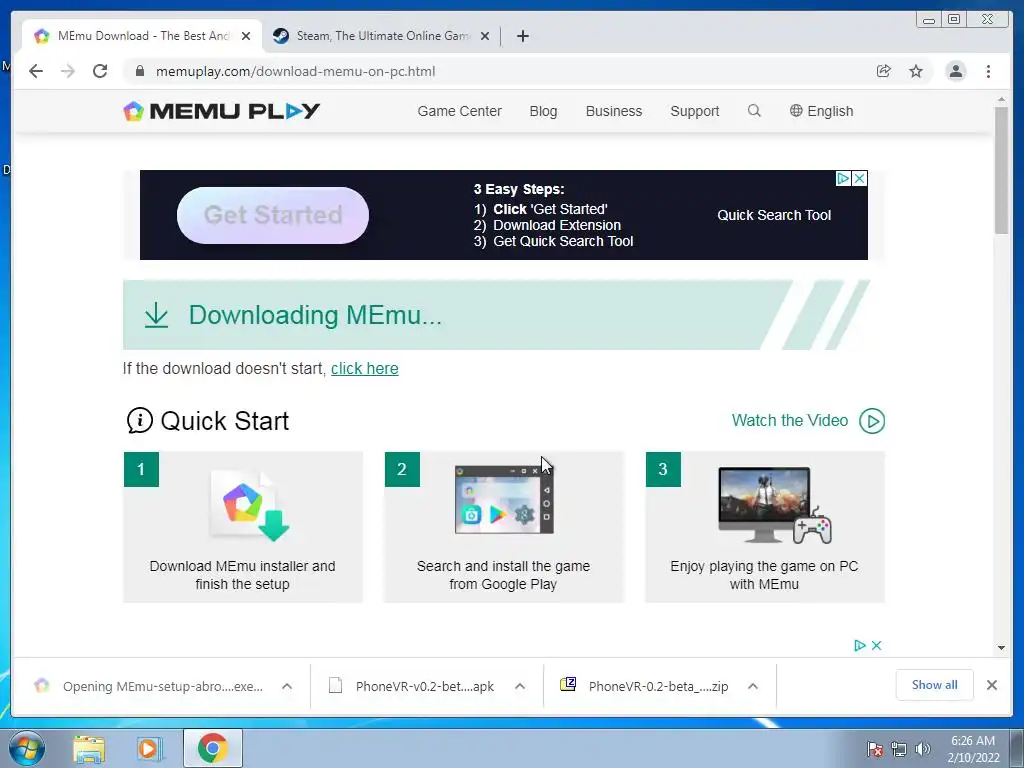Switch to the Steam tab
Image resolution: width=1024 pixels, height=768 pixels.
coord(381,36)
